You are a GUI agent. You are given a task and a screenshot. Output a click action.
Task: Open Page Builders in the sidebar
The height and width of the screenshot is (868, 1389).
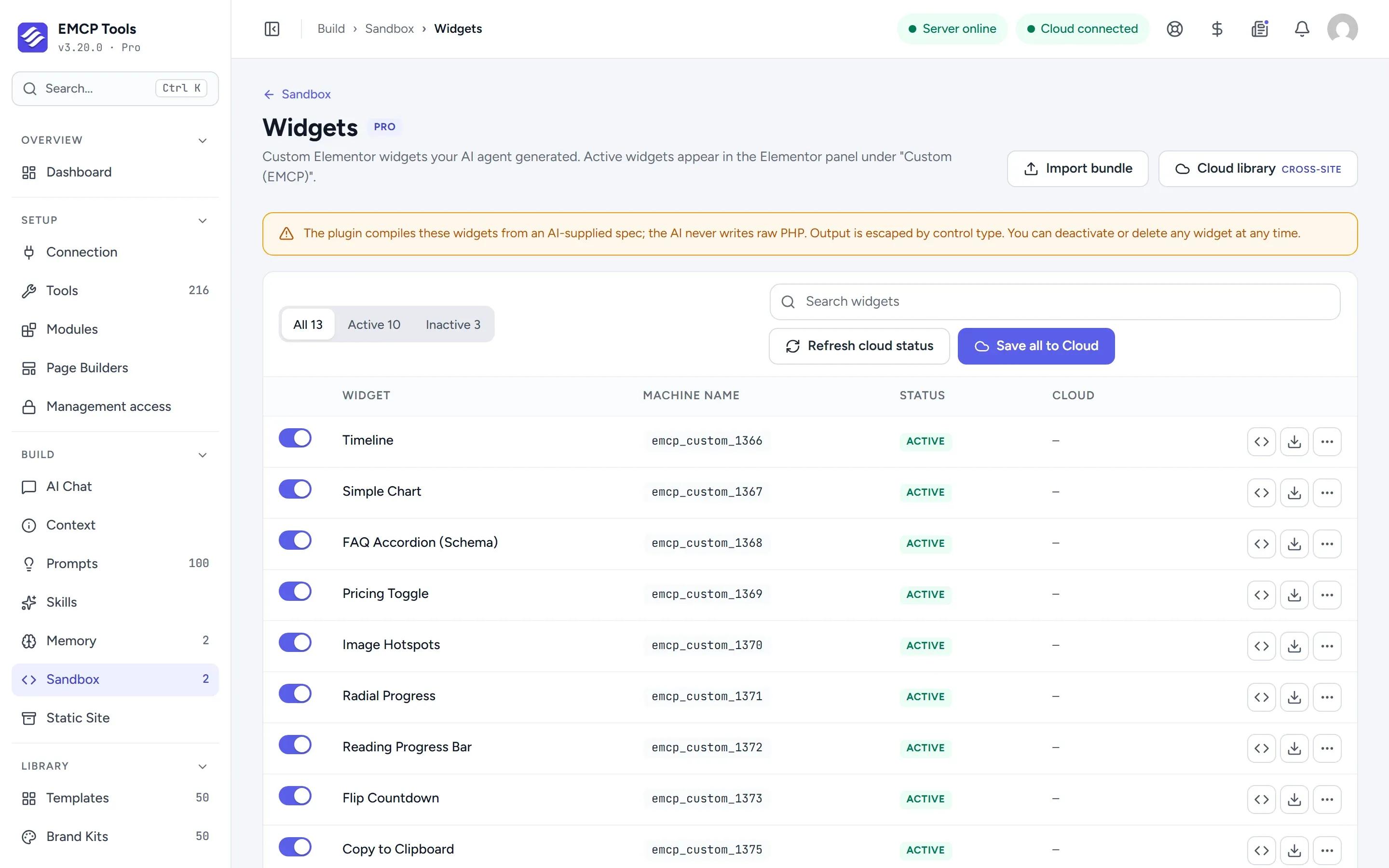tap(115, 368)
